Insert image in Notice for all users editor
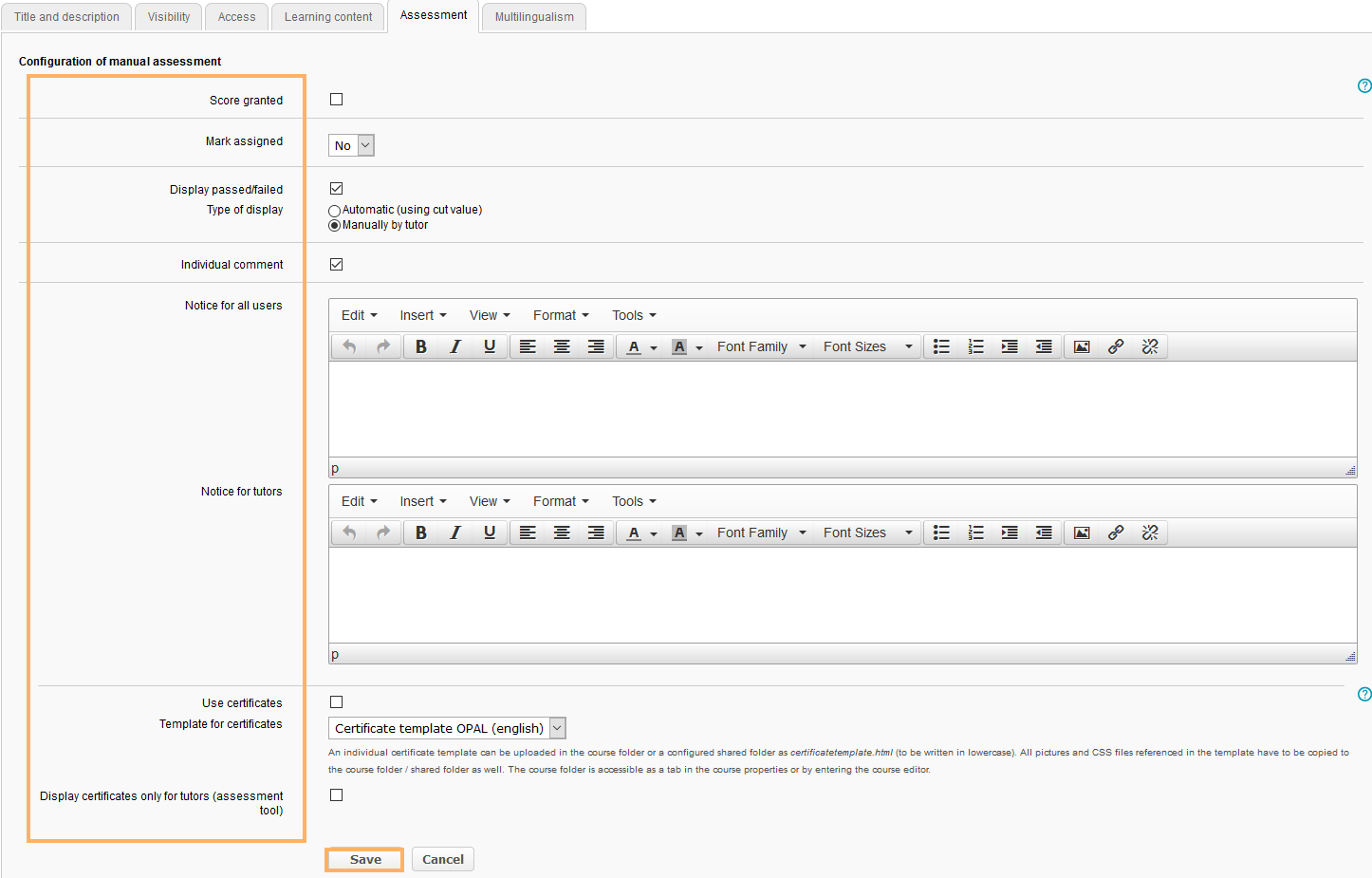 coord(1082,347)
